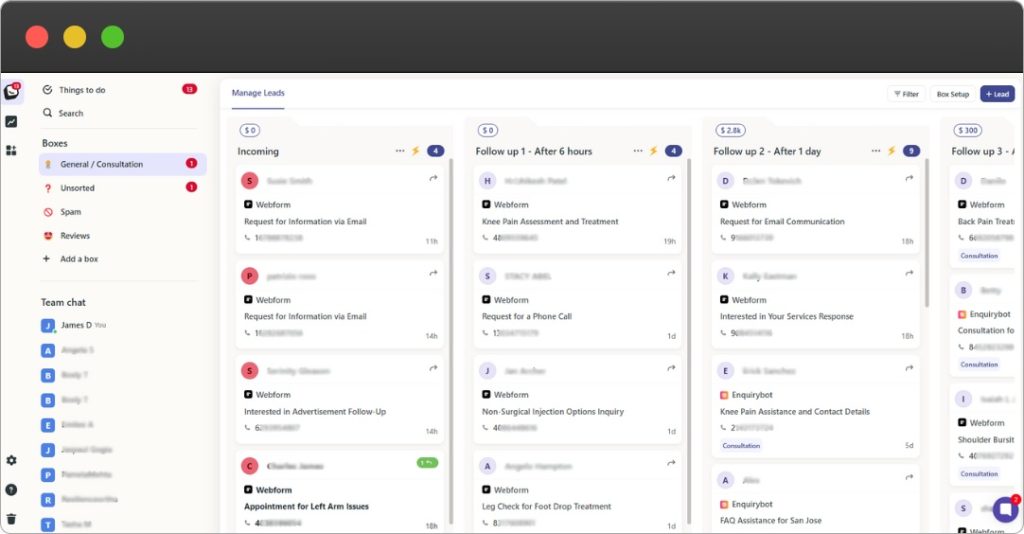Select the Unsorted box
Screen dimensions: 1024x534
coord(123,188)
